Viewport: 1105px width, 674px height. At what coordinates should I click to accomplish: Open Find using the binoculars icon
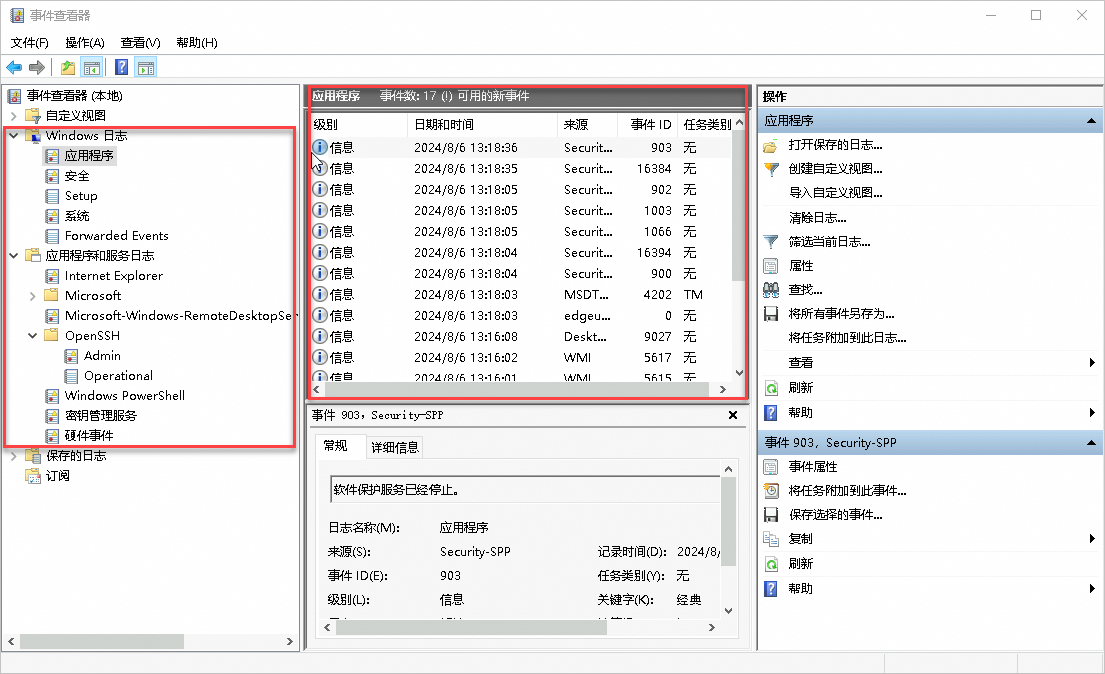[x=770, y=290]
